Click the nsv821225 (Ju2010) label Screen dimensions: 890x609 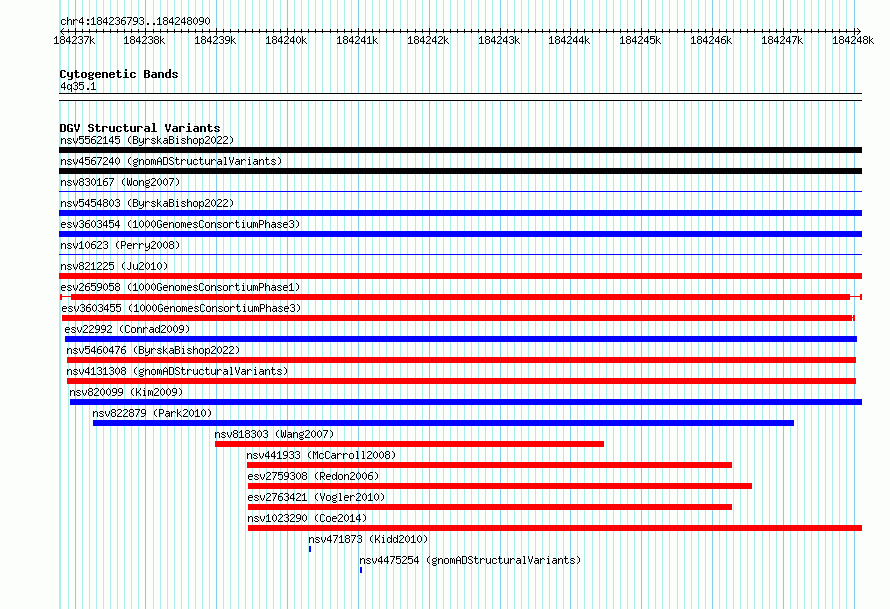click(x=114, y=266)
